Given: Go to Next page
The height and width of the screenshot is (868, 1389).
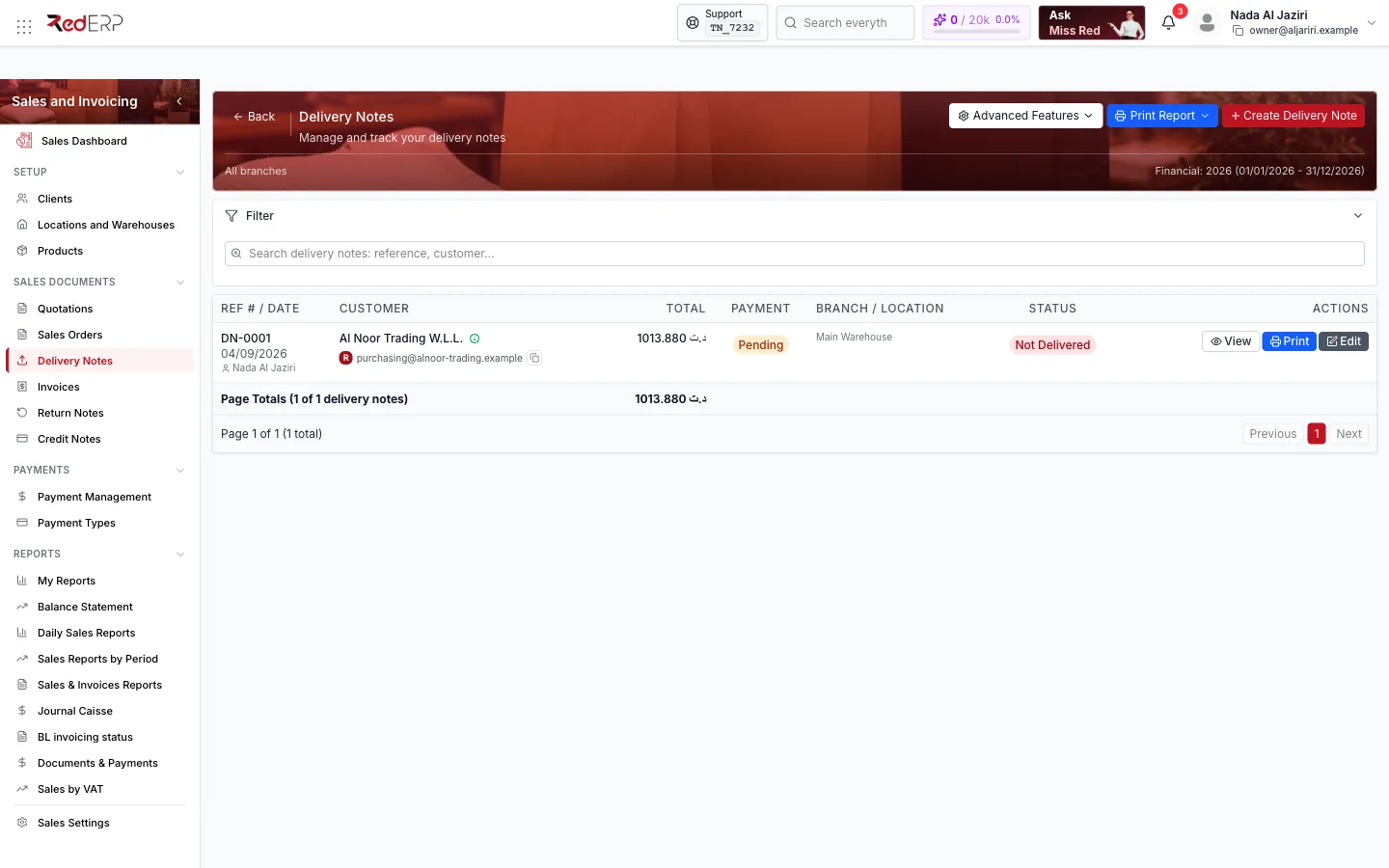Looking at the screenshot, I should 1348,434.
